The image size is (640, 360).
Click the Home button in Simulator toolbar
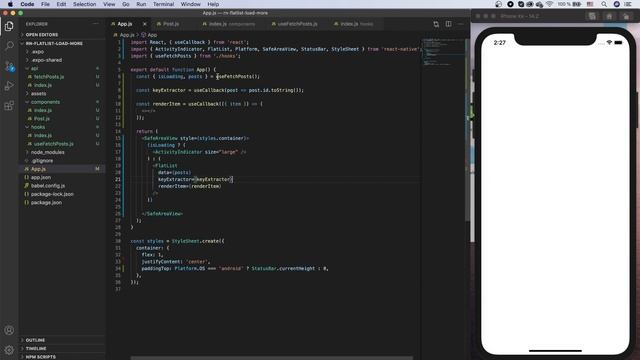[609, 16]
